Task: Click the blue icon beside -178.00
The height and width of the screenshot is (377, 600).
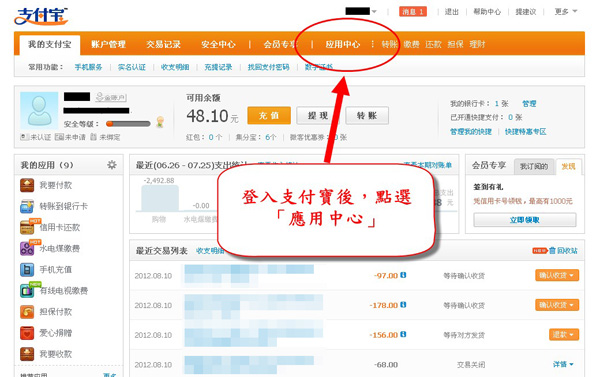Action: point(403,305)
